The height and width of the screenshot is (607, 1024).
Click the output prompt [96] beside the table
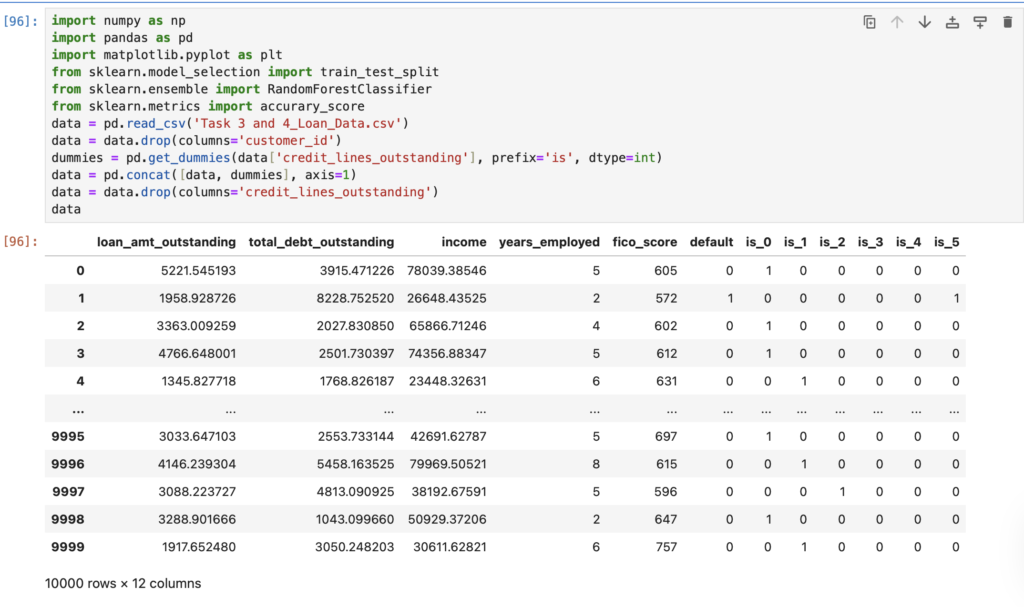click(x=22, y=242)
